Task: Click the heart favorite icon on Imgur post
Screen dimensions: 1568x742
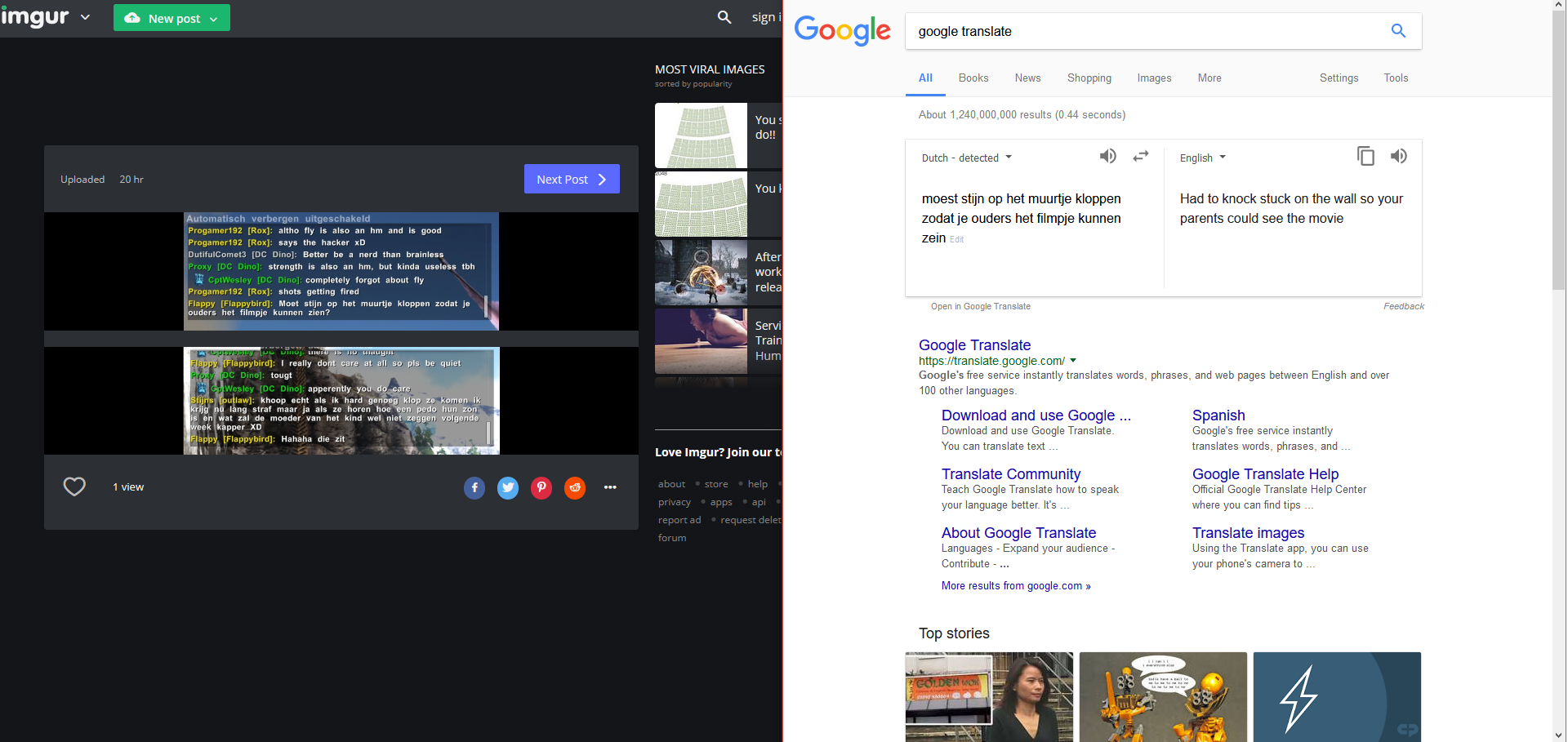Action: 74,487
